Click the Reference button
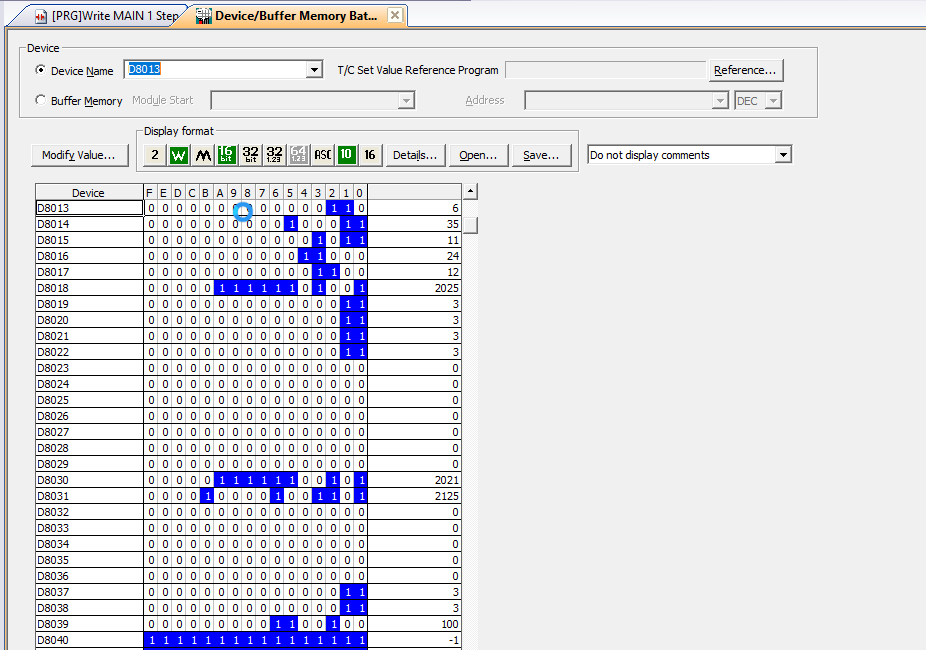Image resolution: width=926 pixels, height=650 pixels. (x=745, y=70)
